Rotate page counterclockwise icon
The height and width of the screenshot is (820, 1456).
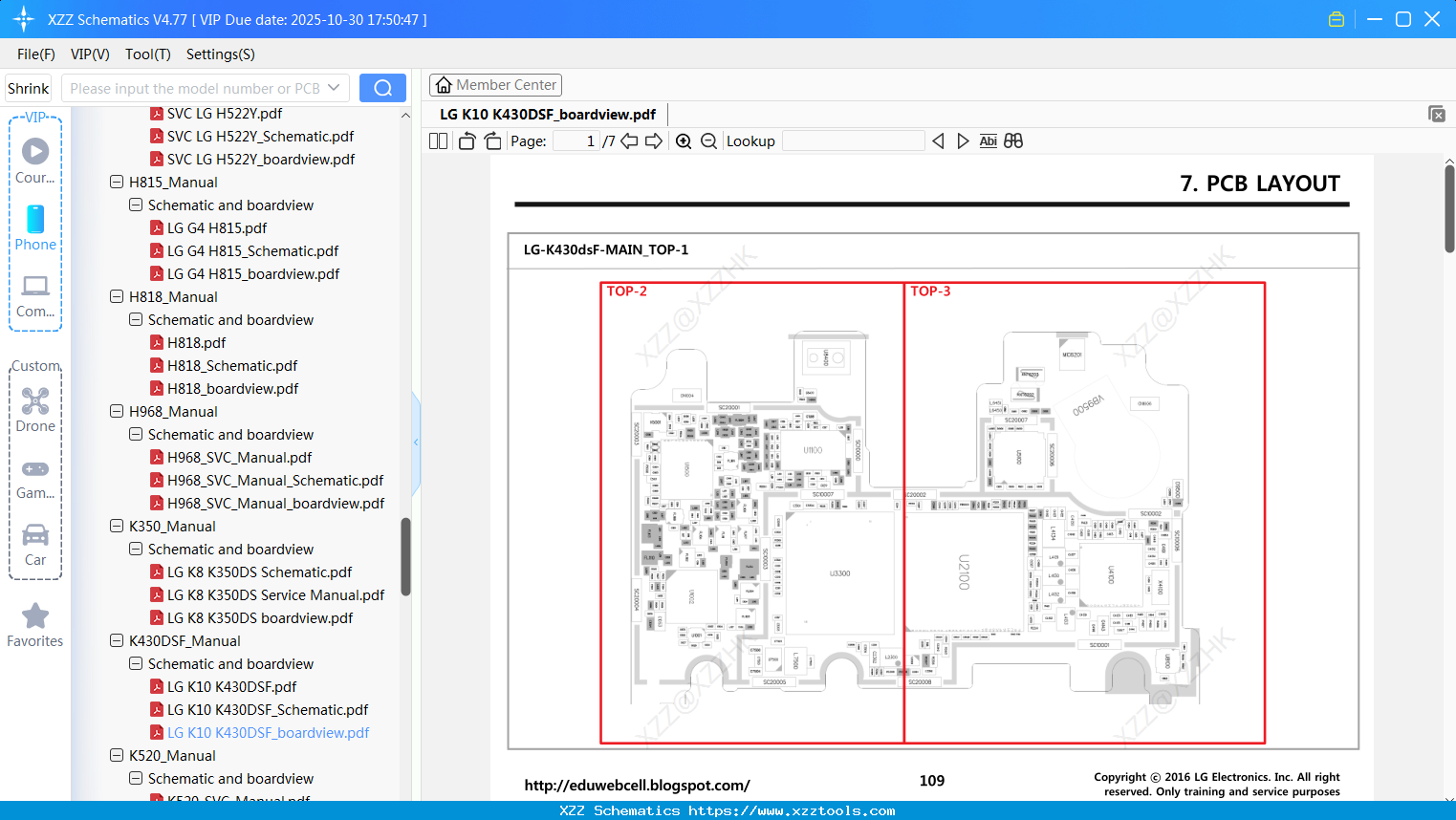coord(467,140)
